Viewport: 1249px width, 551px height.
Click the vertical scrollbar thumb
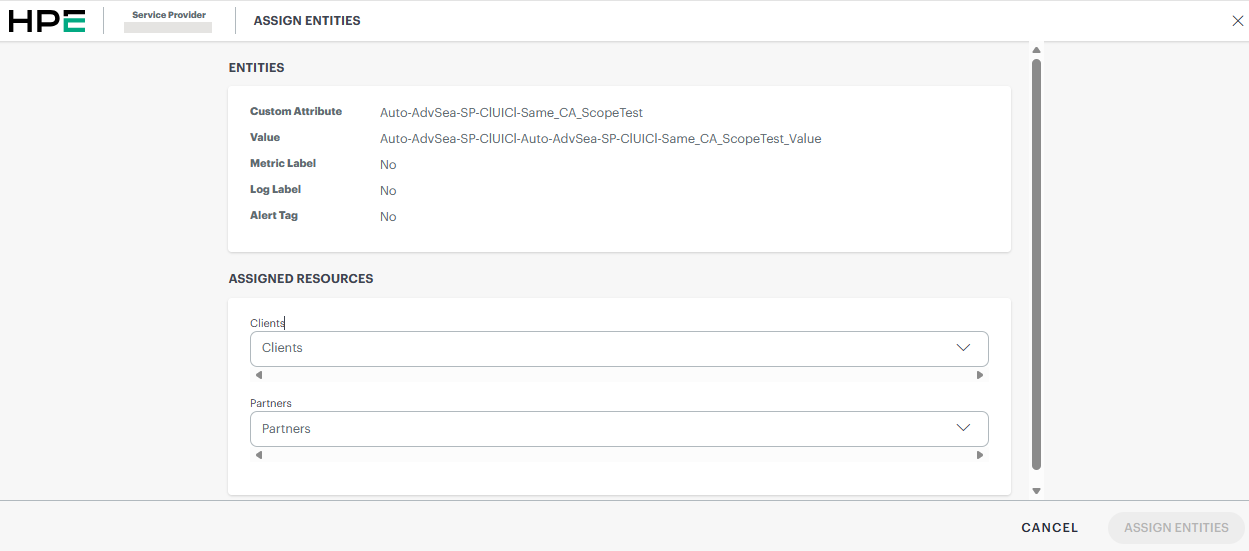pos(1036,264)
